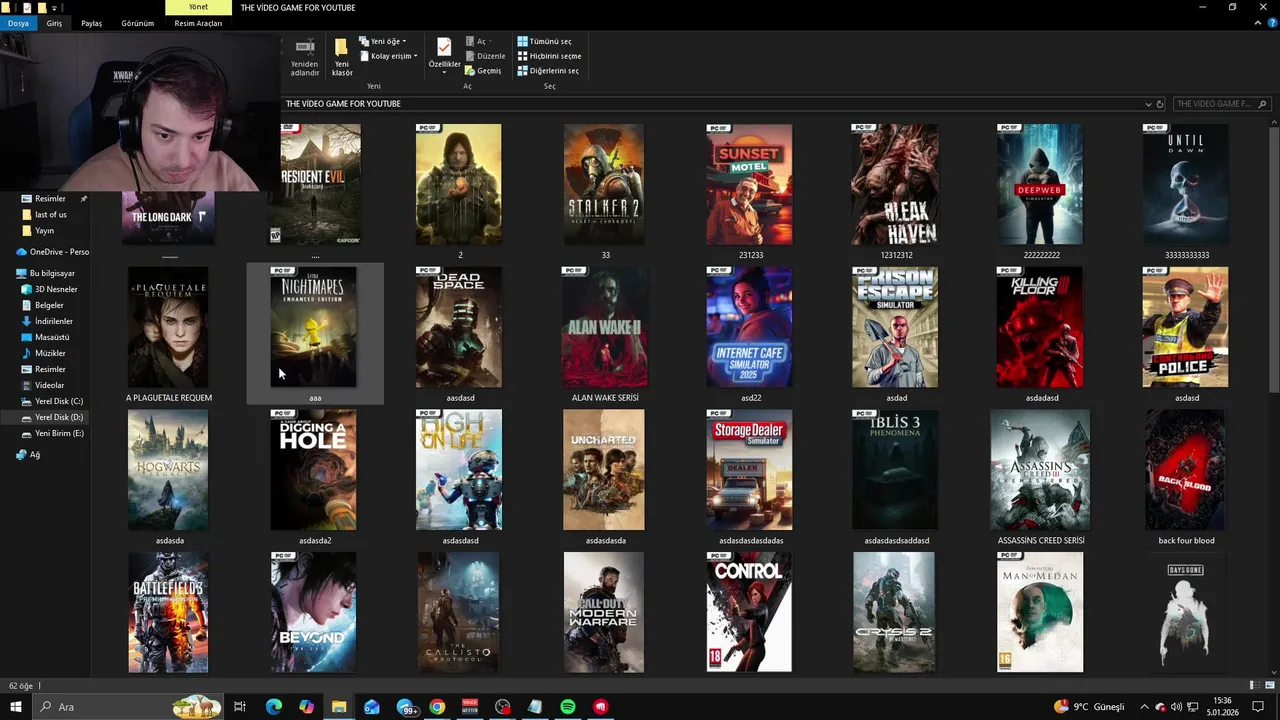The image size is (1280, 720).
Task: Select the Prison Escape Simulator cover
Action: pos(895,327)
